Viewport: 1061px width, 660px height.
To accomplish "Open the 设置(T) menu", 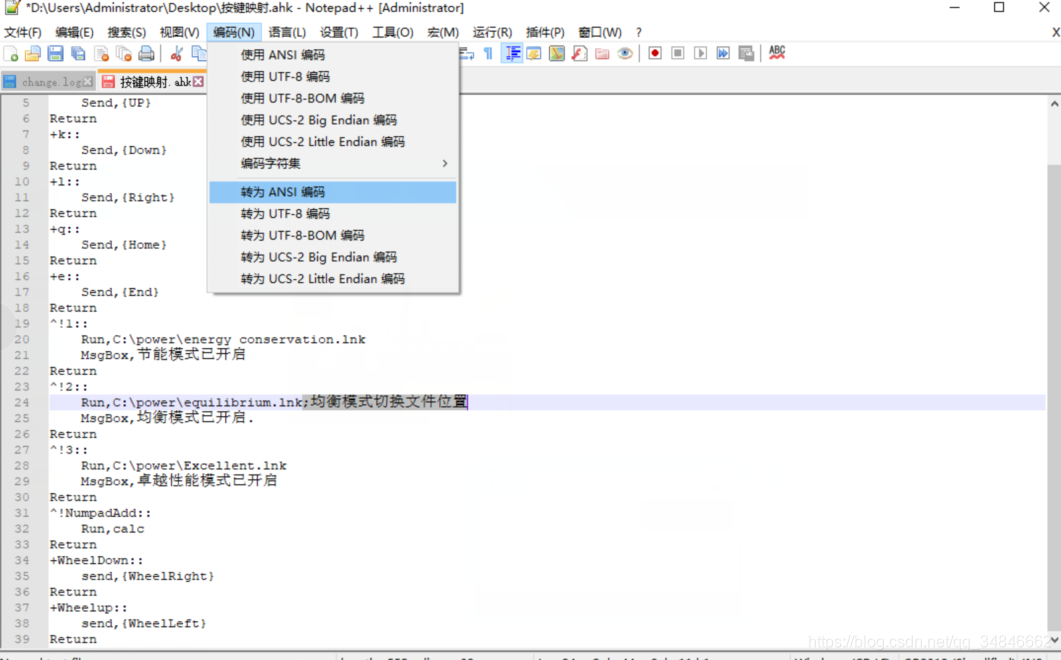I will [339, 32].
